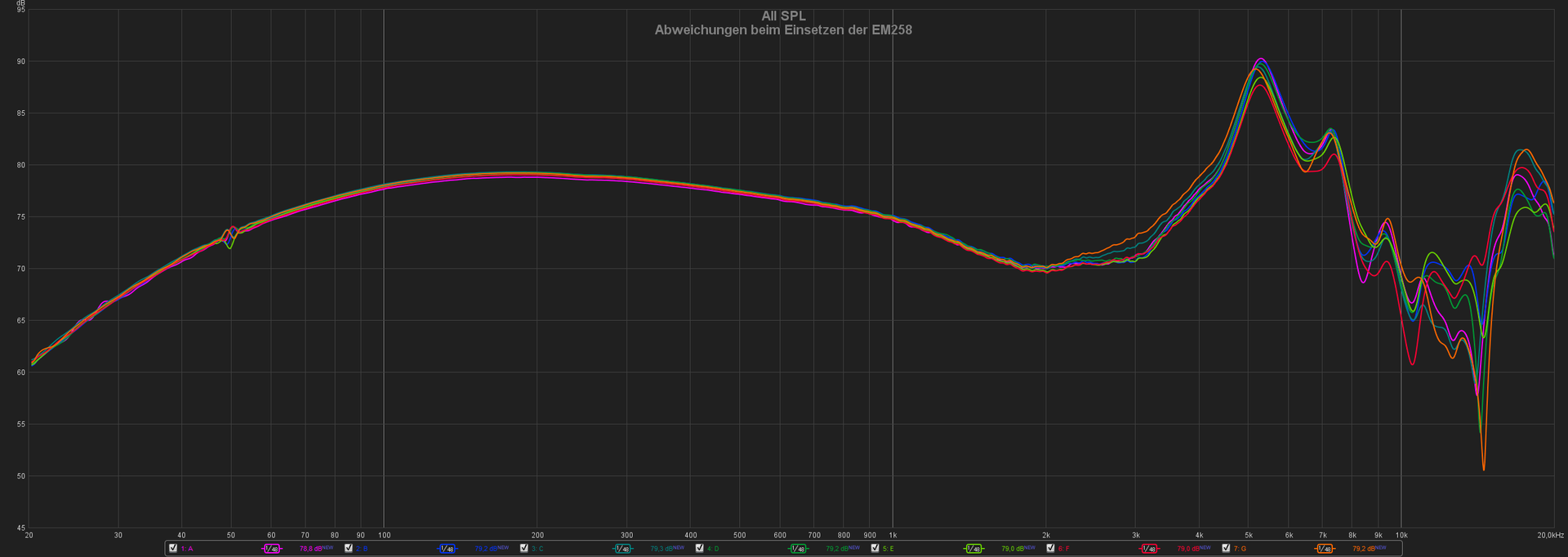Uncheck the 6: F trace checkbox

(1051, 548)
